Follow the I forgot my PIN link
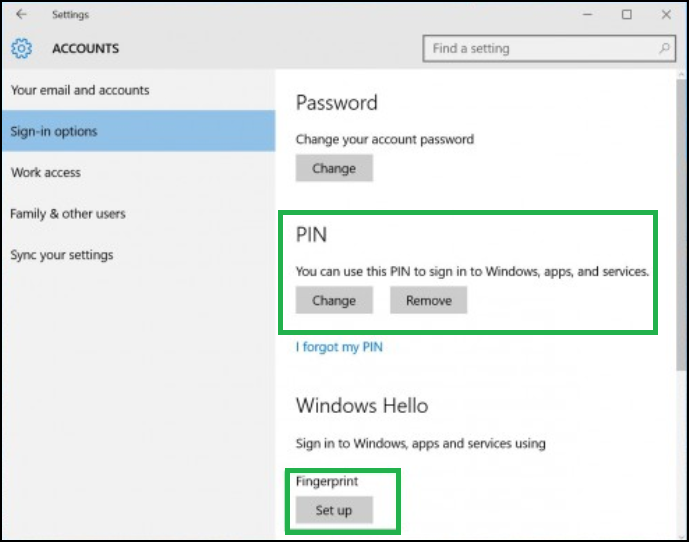The height and width of the screenshot is (542, 689). [x=339, y=347]
